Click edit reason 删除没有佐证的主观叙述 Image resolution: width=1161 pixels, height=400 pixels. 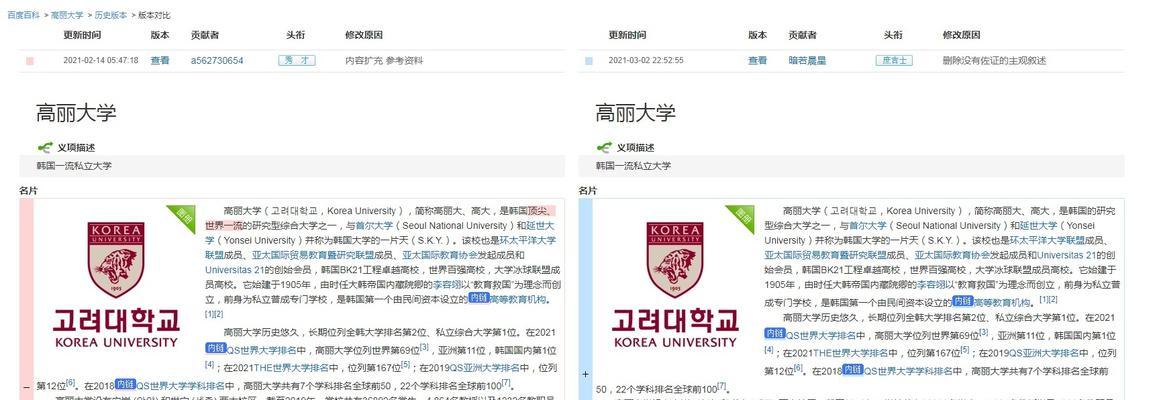(x=994, y=61)
